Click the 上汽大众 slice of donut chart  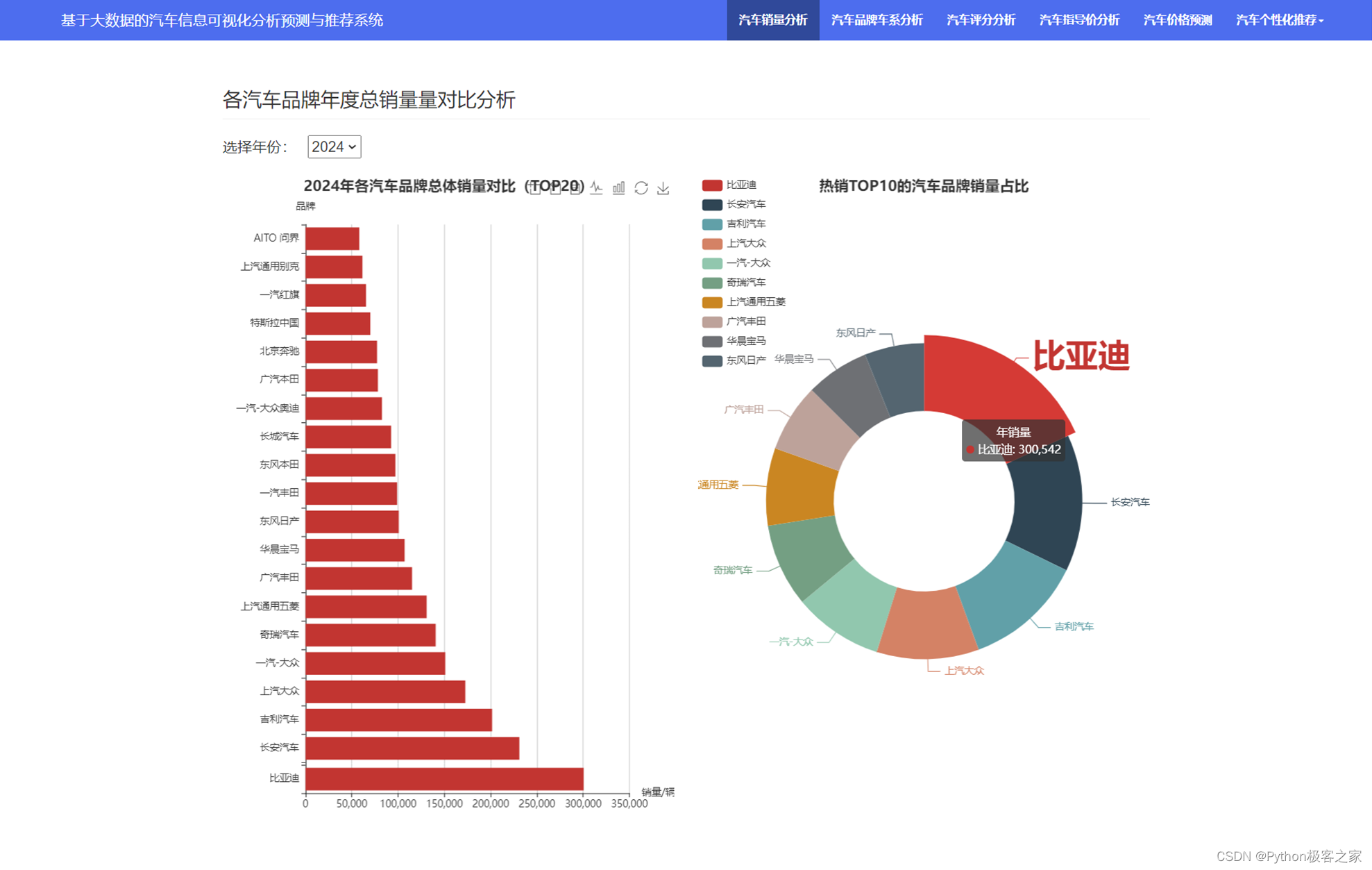click(x=926, y=623)
